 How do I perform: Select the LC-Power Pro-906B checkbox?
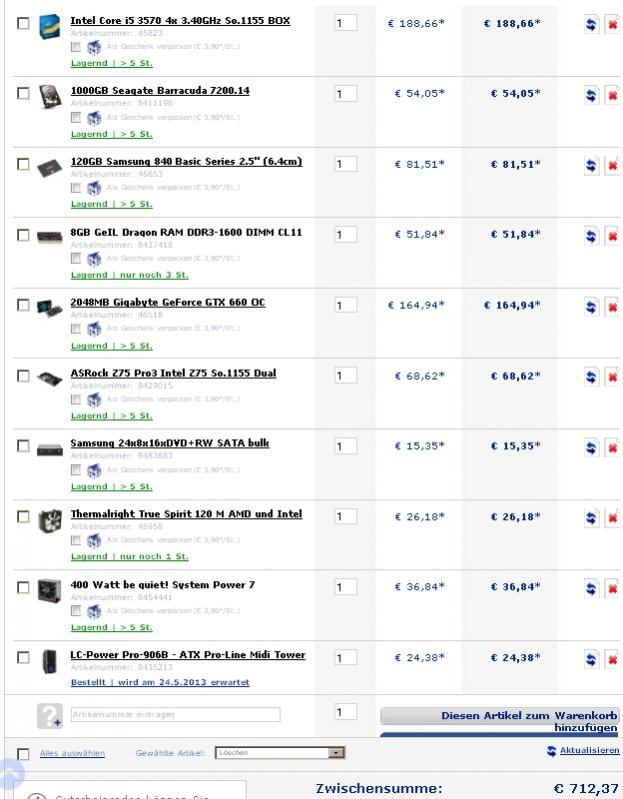[23, 657]
